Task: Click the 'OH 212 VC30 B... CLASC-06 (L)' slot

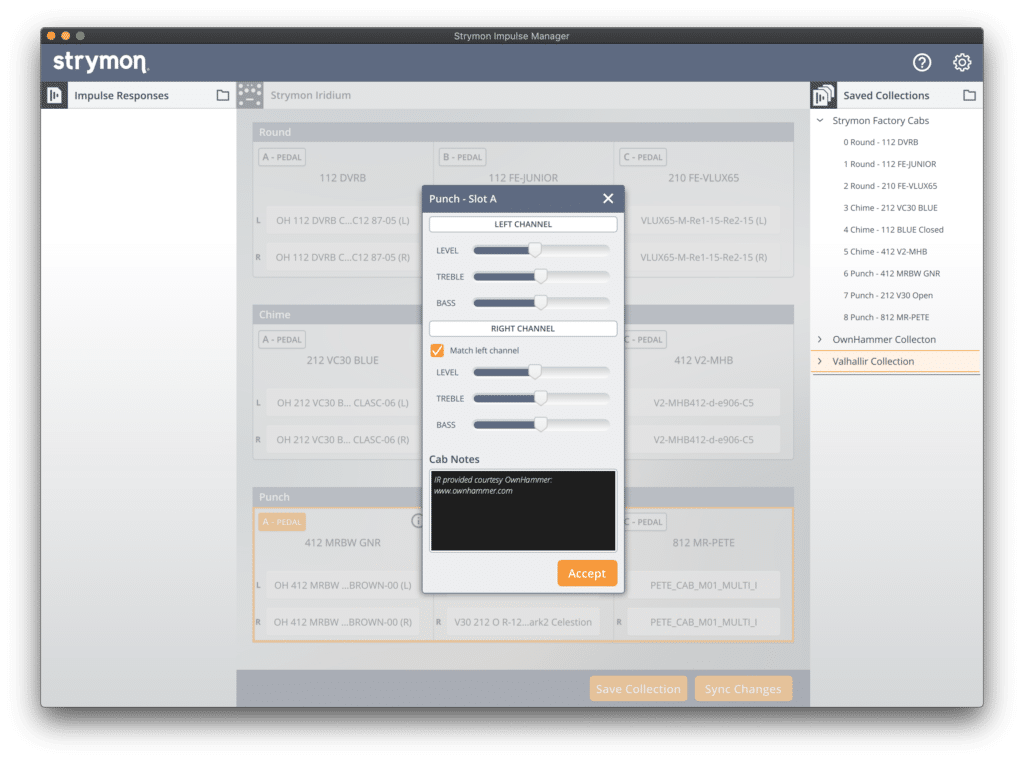Action: point(343,402)
